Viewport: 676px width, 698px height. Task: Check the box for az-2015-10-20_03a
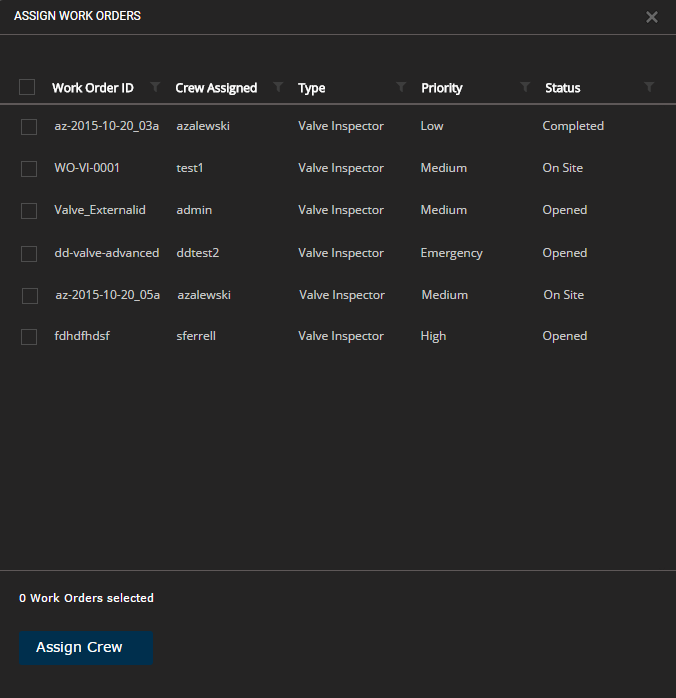pyautogui.click(x=29, y=127)
